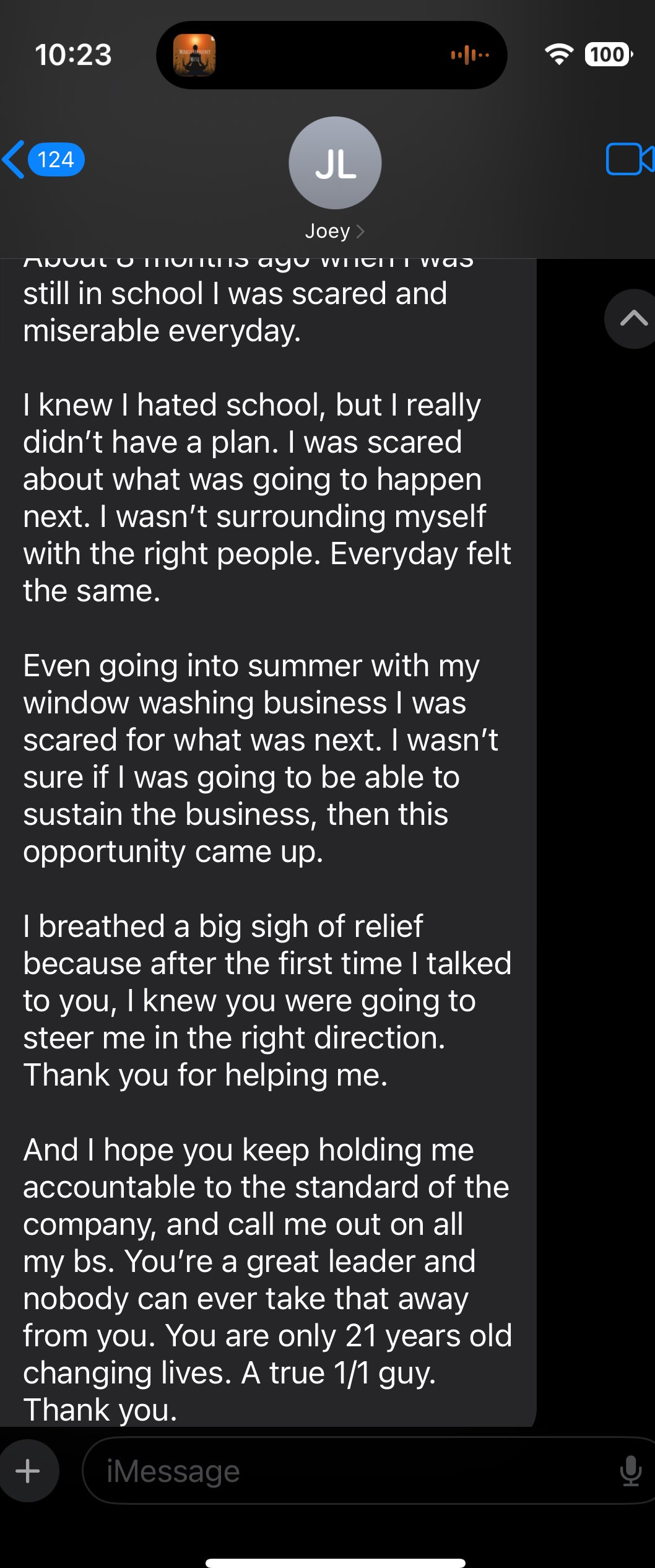Tap the orange audio waveform indicator
The height and width of the screenshot is (1568, 655).
[470, 55]
